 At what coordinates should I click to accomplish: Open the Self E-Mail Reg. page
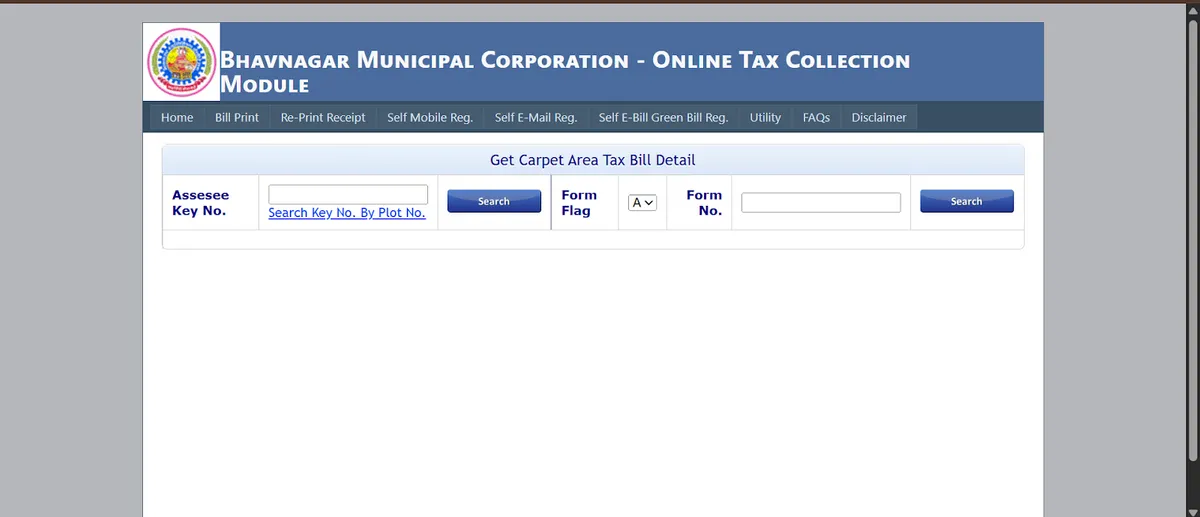[536, 118]
